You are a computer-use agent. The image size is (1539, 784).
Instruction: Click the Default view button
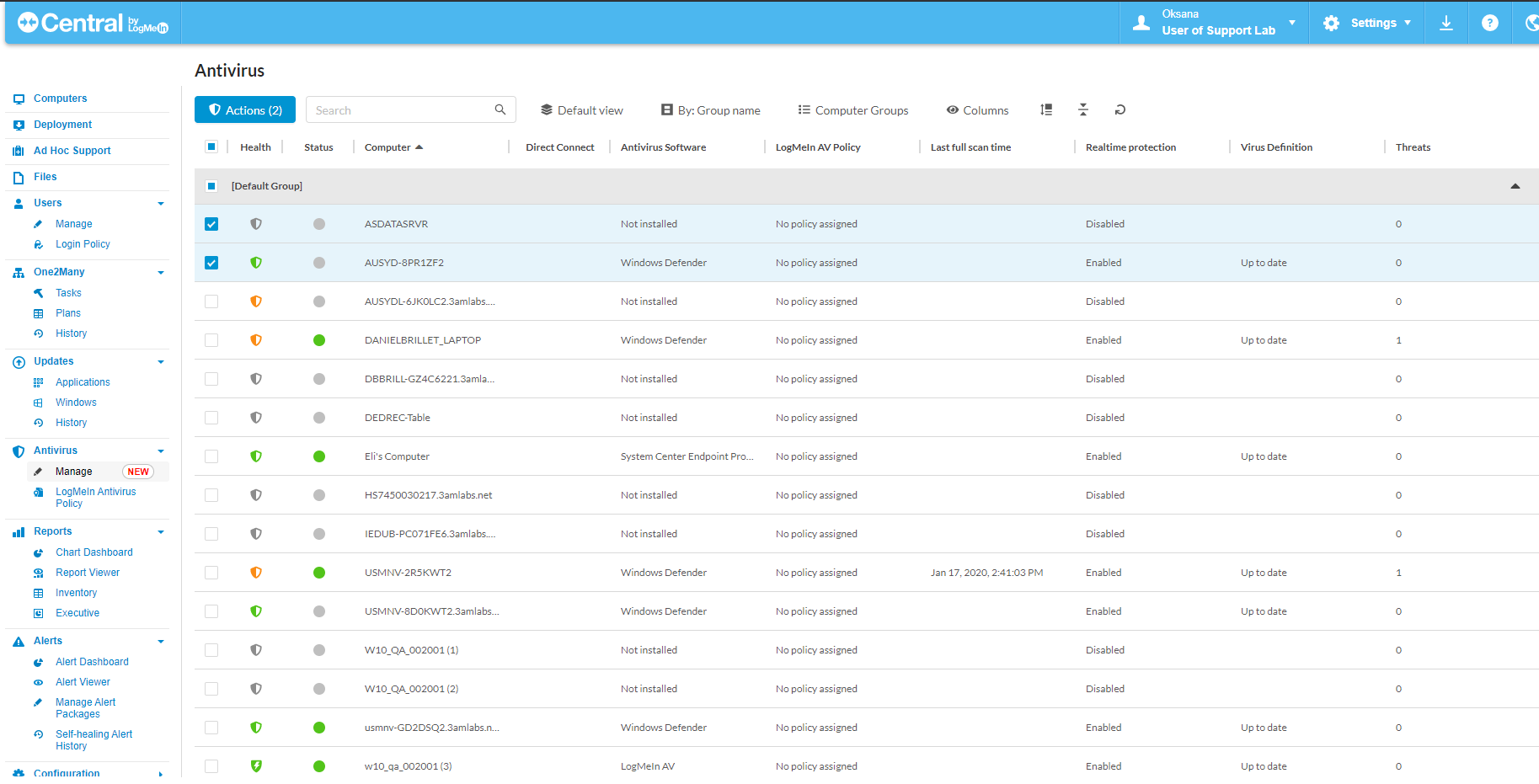582,110
